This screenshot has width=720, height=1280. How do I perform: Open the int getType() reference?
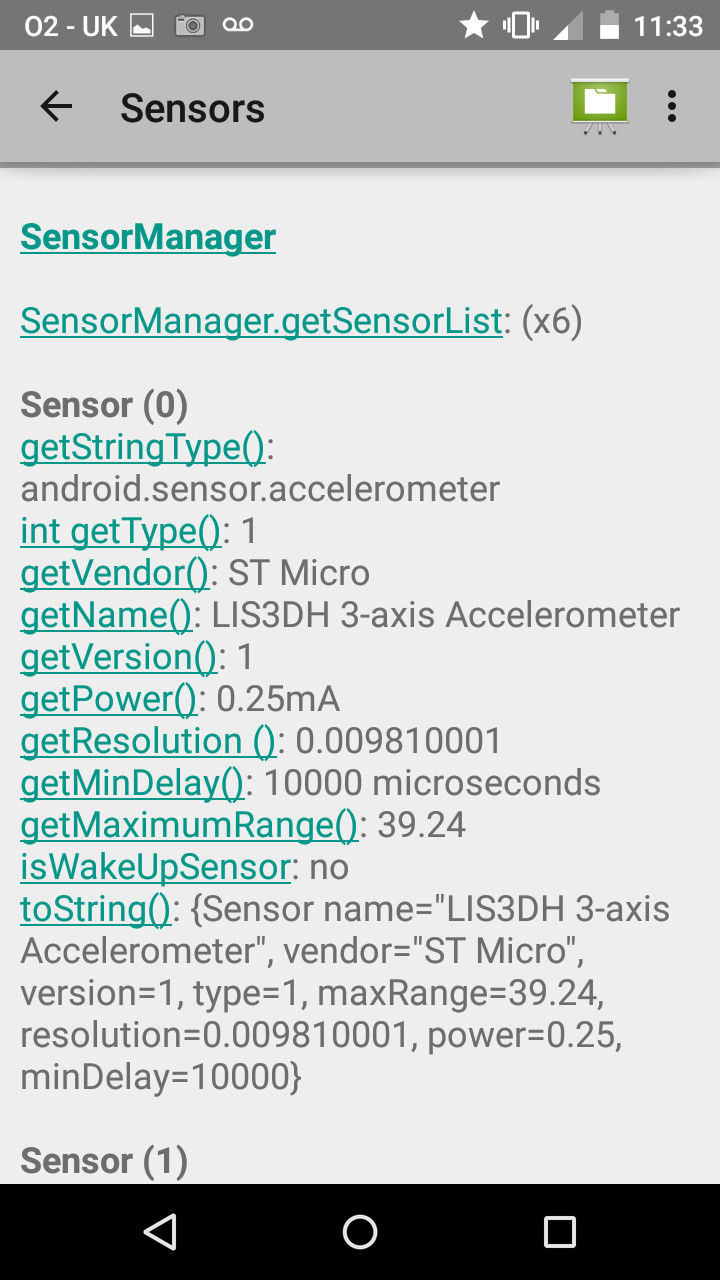120,531
